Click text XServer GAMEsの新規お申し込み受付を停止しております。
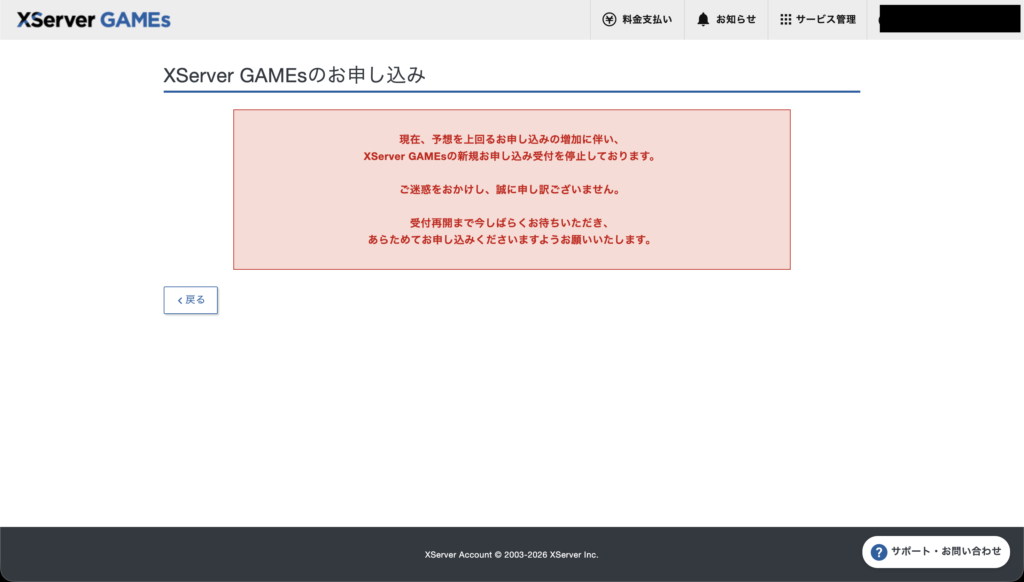Image resolution: width=1024 pixels, height=582 pixels. 511,156
